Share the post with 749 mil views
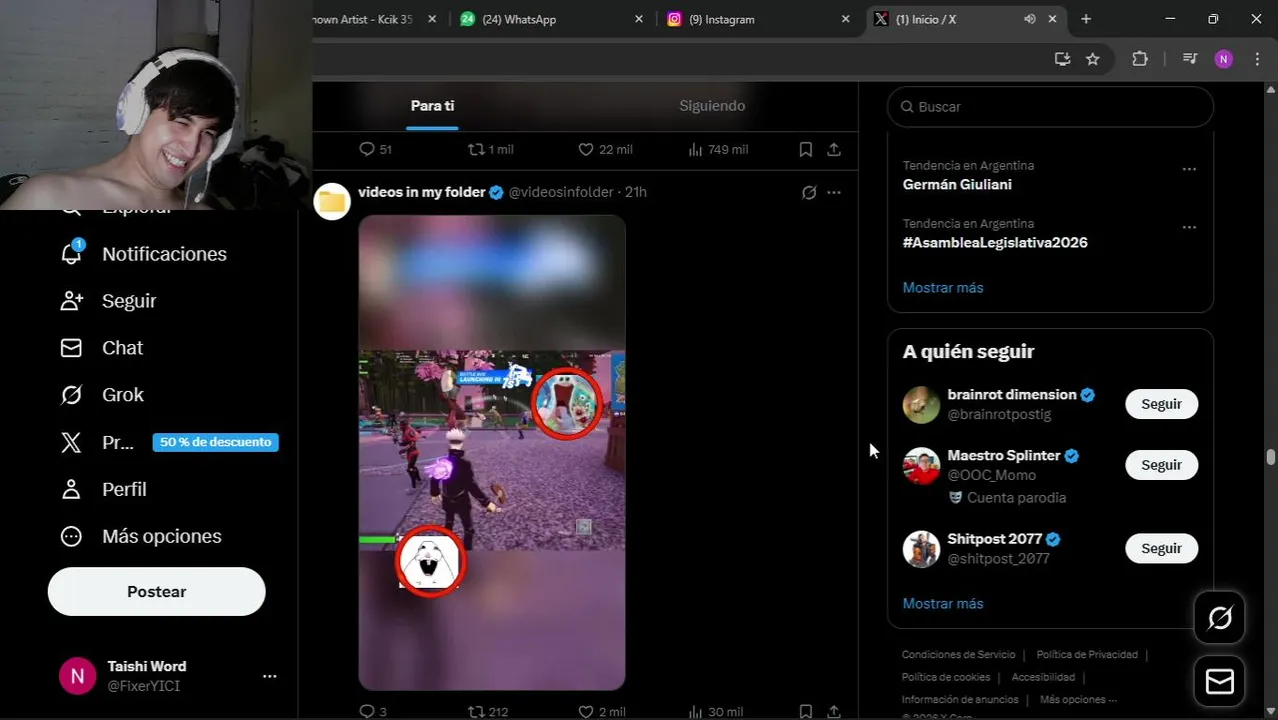Screen dimensions: 1278x720 (x=834, y=149)
